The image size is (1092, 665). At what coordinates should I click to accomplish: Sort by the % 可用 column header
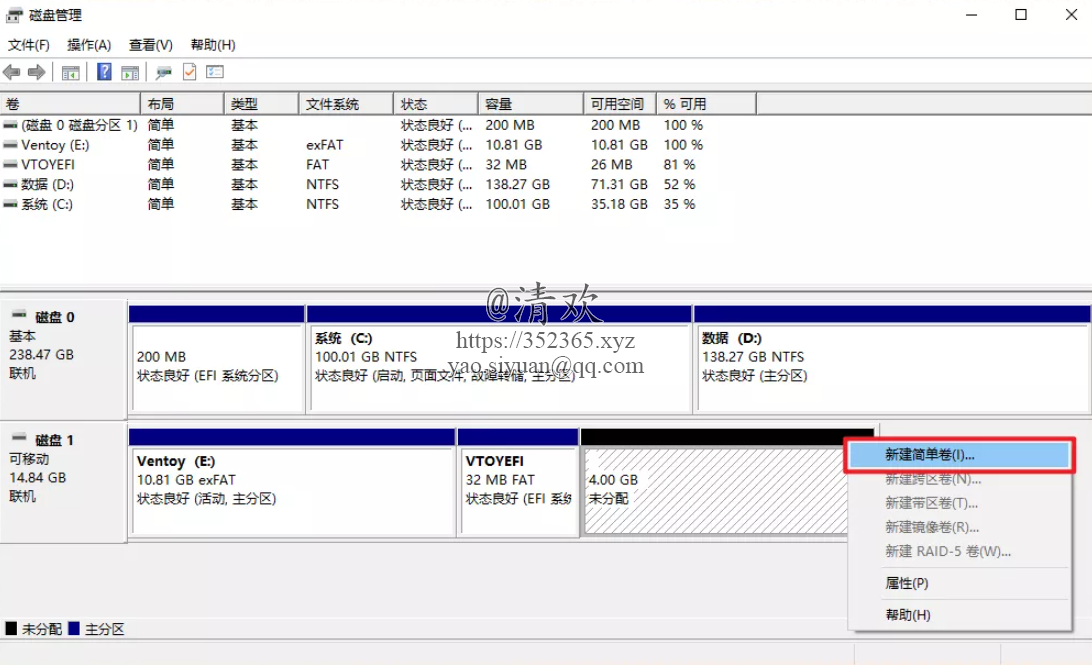point(706,104)
